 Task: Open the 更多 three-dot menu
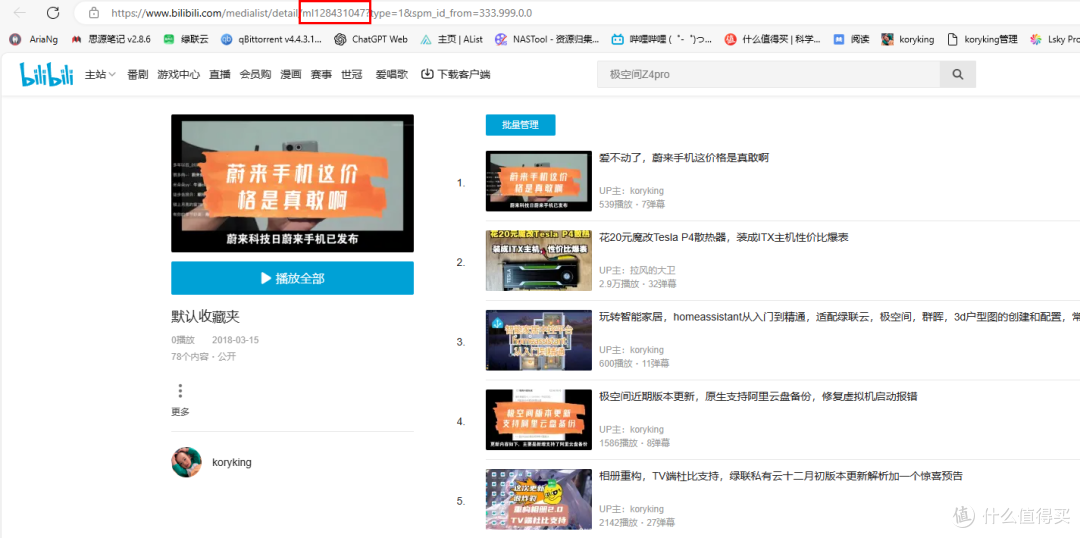click(x=180, y=391)
